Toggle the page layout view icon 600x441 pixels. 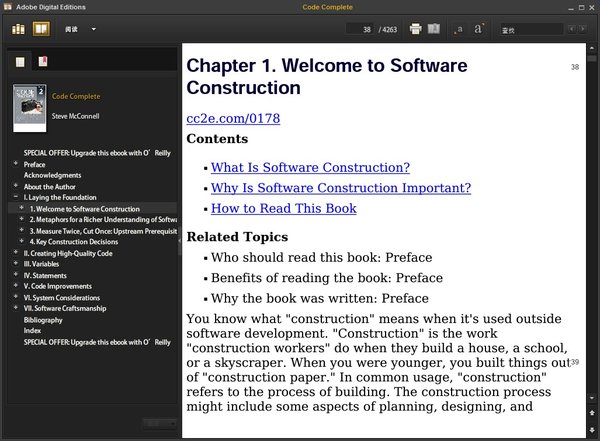point(434,29)
